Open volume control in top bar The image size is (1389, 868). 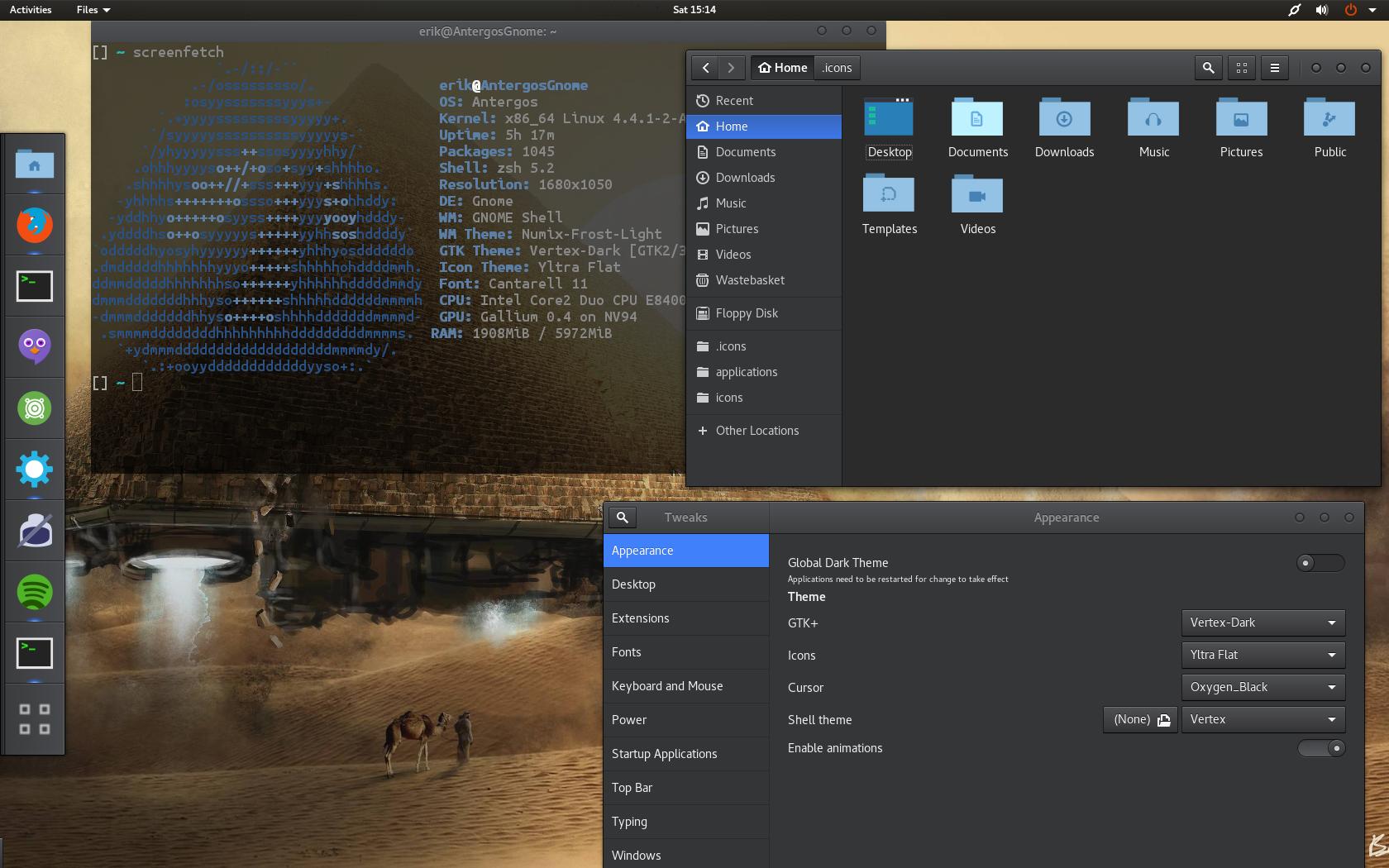tap(1322, 10)
